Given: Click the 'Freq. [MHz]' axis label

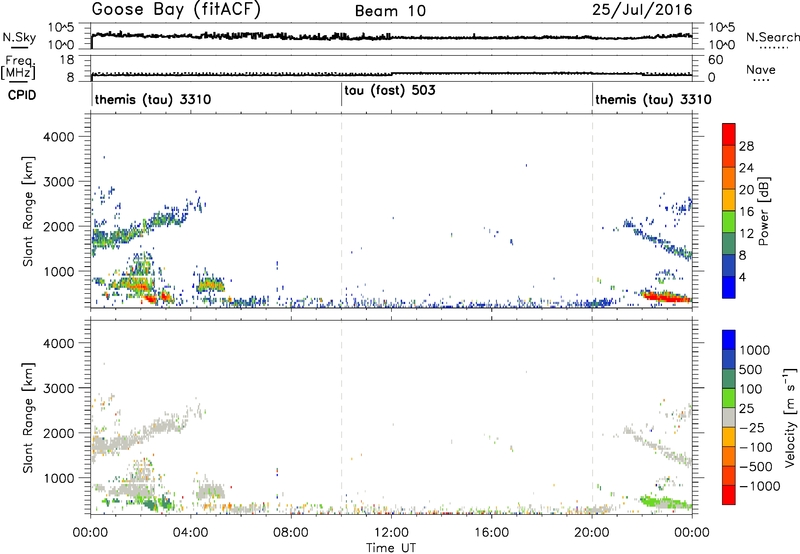Looking at the screenshot, I should click(18, 68).
